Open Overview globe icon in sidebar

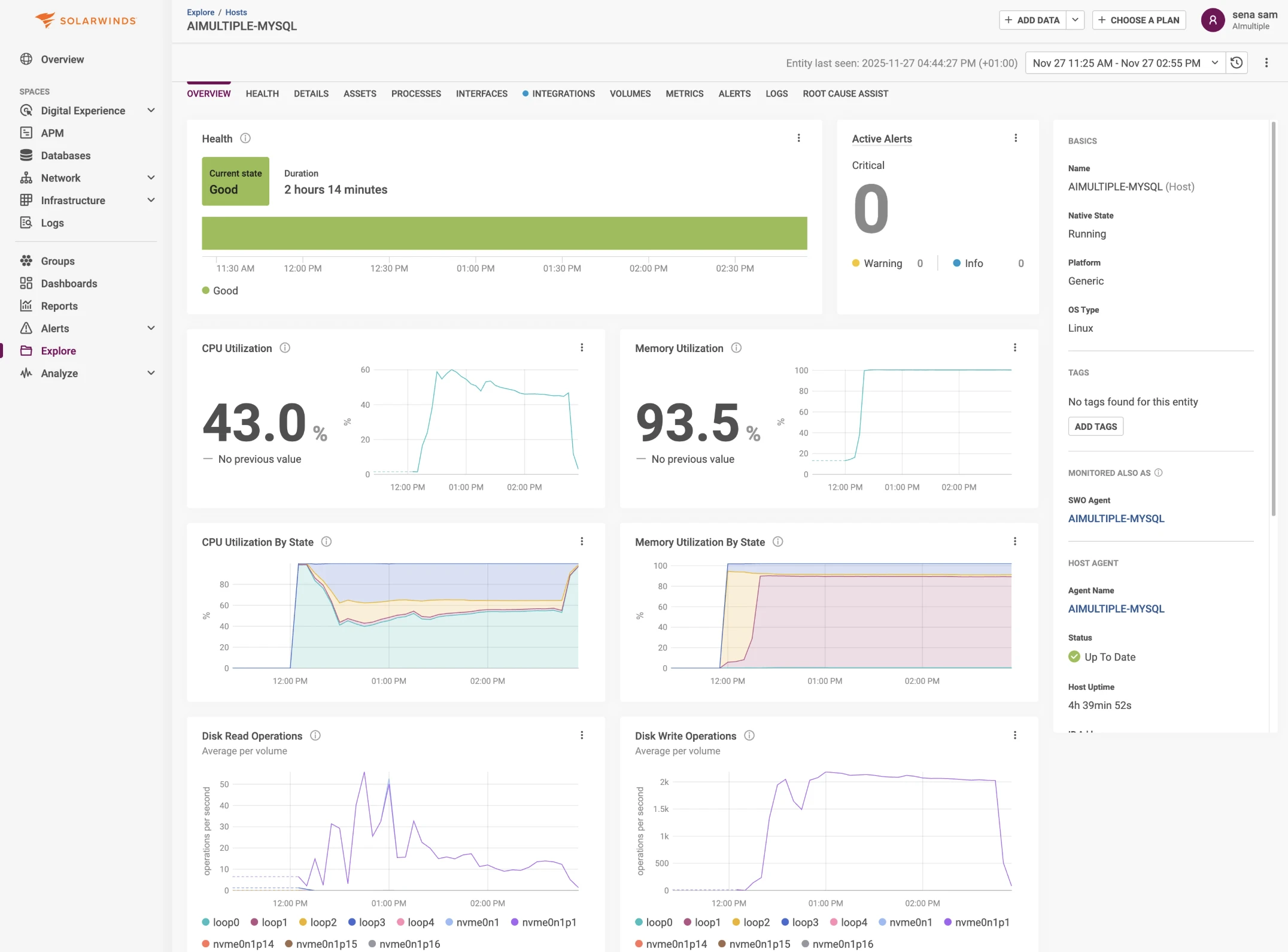point(26,59)
